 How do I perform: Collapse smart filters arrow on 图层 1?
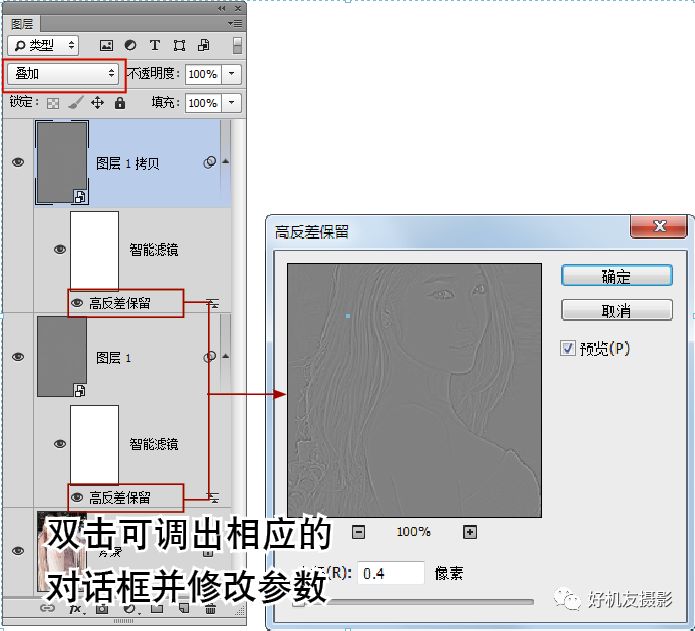click(226, 356)
